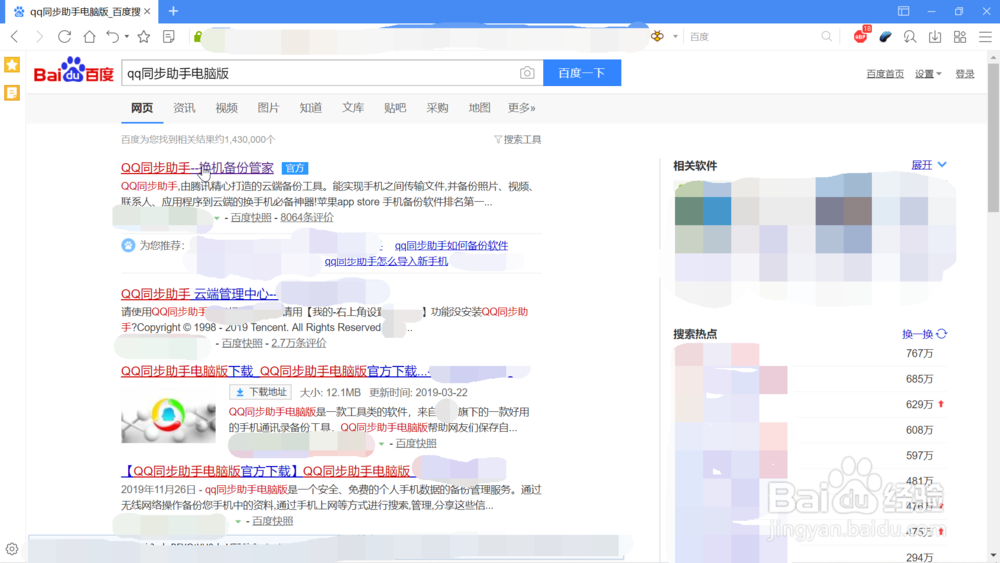This screenshot has width=1000, height=563.
Task: Click the undo closed tab icon
Action: coord(112,36)
